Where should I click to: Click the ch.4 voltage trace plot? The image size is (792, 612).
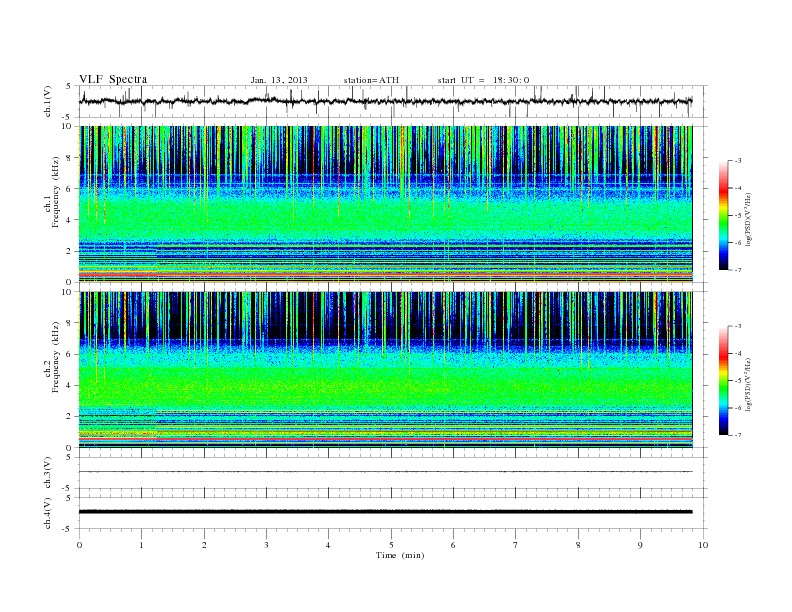point(393,513)
